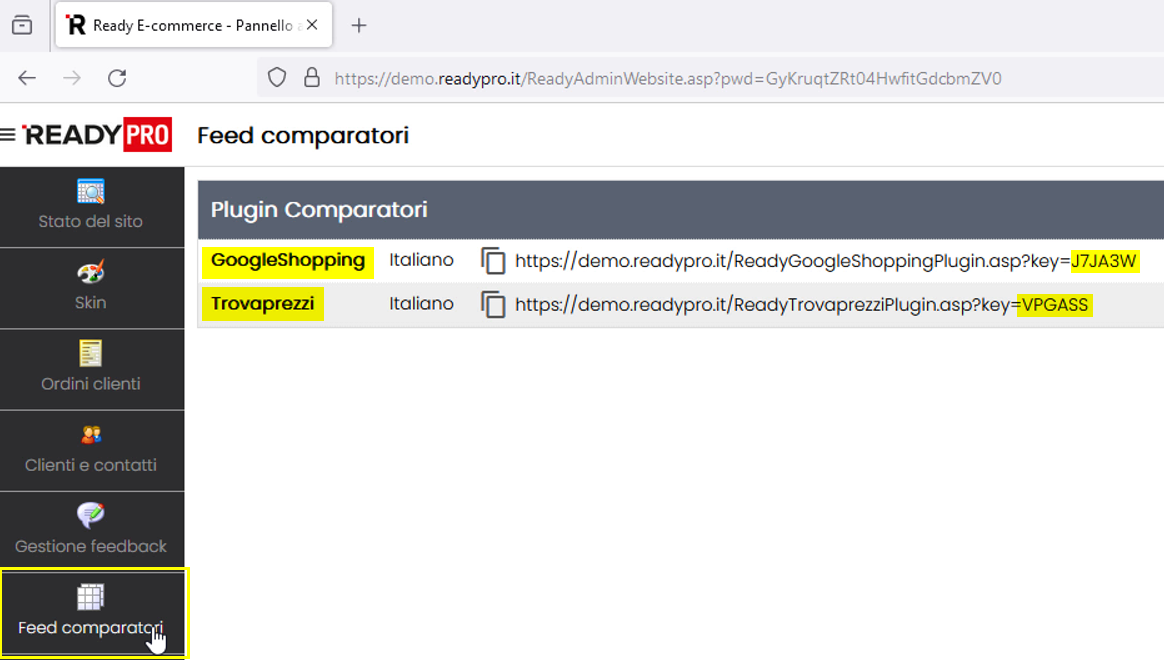Click the ReadyGoogleShoppingPlugin.asp URL text
Image resolution: width=1164 pixels, height=660 pixels.
[x=825, y=261]
